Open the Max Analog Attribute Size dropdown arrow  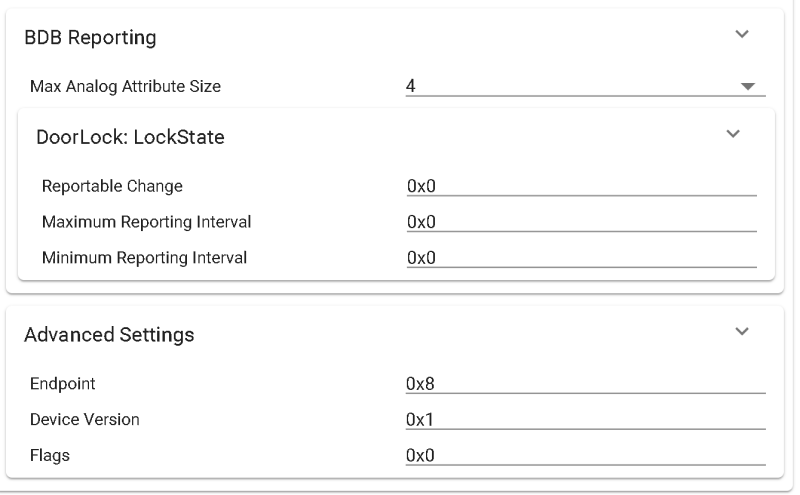747,87
